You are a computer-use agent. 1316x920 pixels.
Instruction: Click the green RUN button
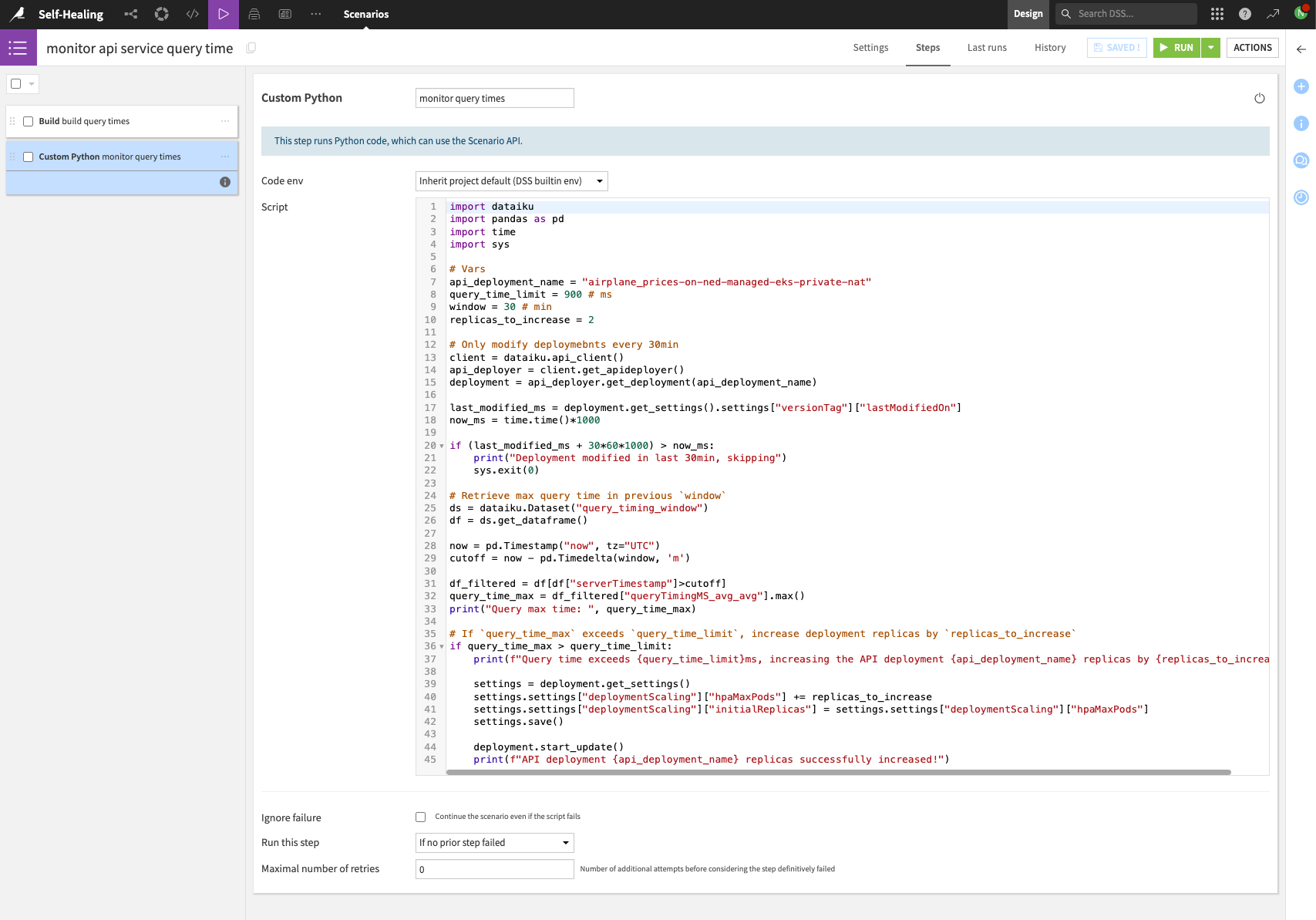coord(1176,48)
